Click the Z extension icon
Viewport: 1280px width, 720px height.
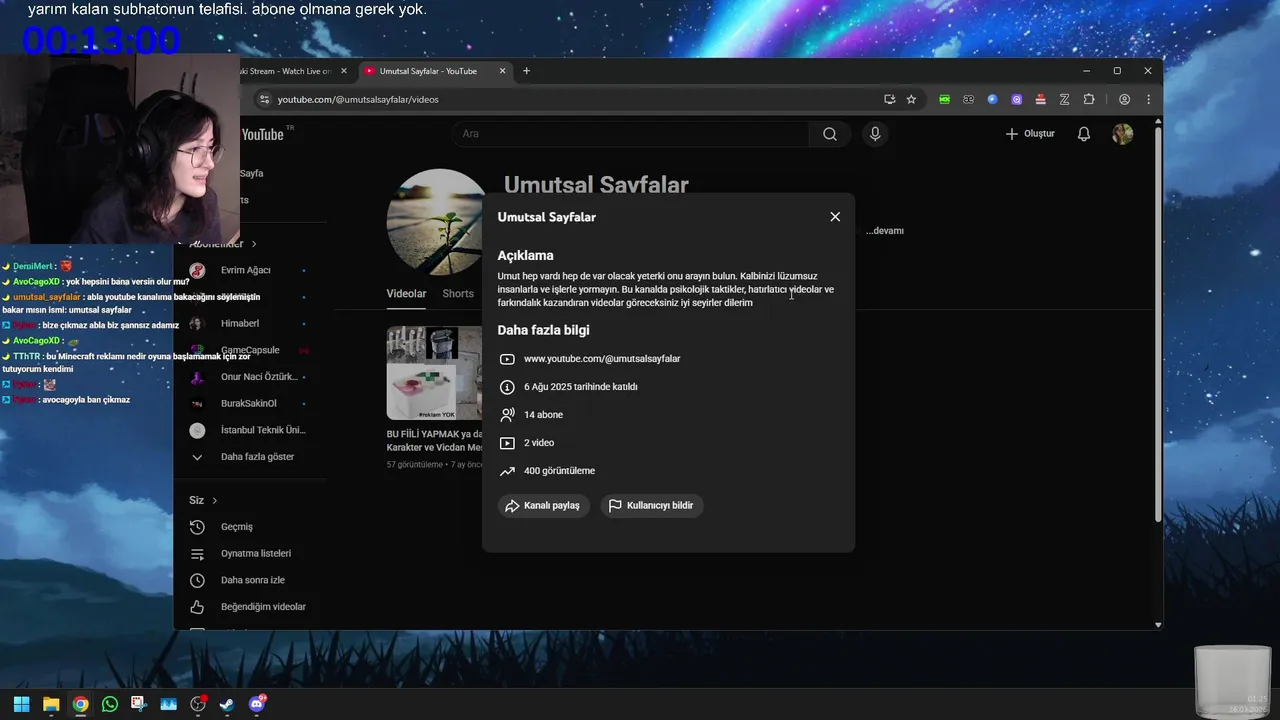coord(1064,100)
